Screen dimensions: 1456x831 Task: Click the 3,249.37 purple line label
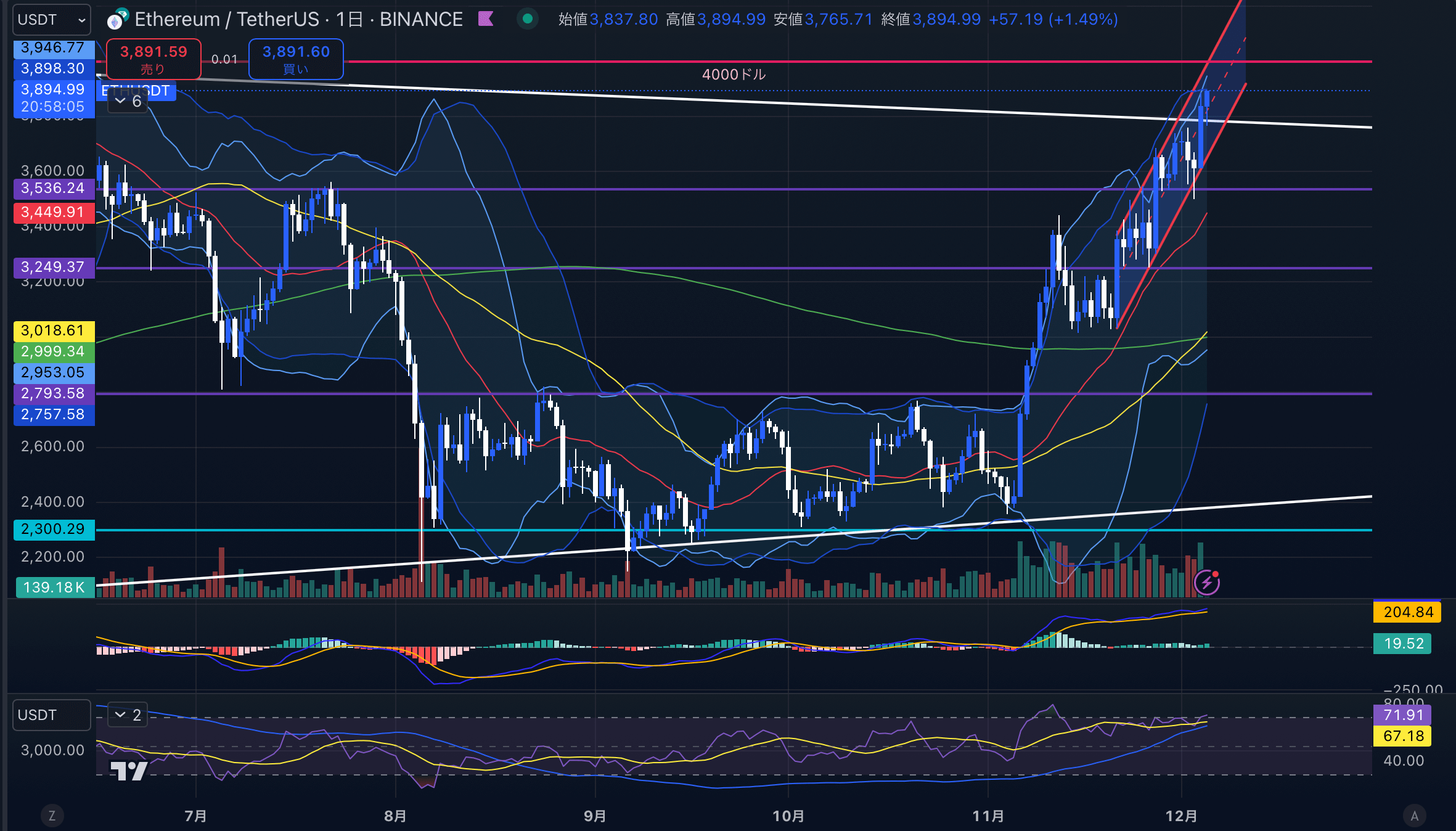click(54, 268)
